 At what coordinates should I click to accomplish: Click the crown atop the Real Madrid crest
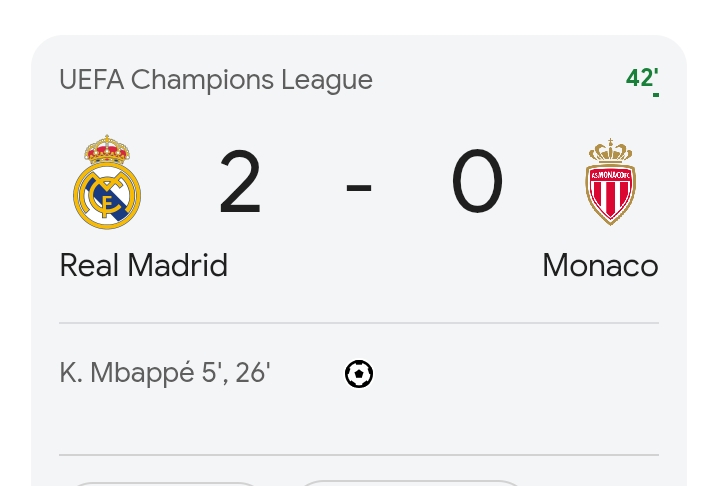pyautogui.click(x=107, y=148)
